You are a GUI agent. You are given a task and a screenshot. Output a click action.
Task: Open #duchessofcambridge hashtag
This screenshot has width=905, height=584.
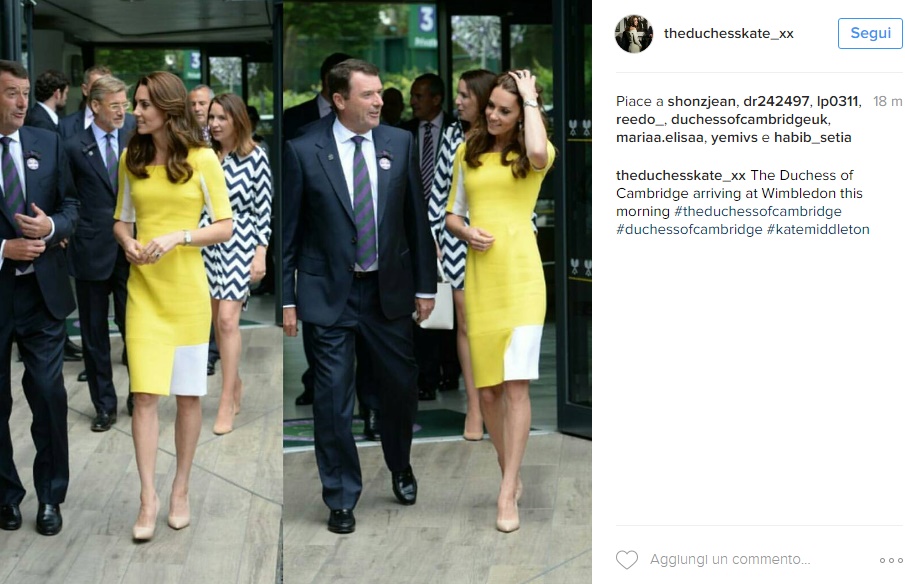pyautogui.click(x=689, y=230)
